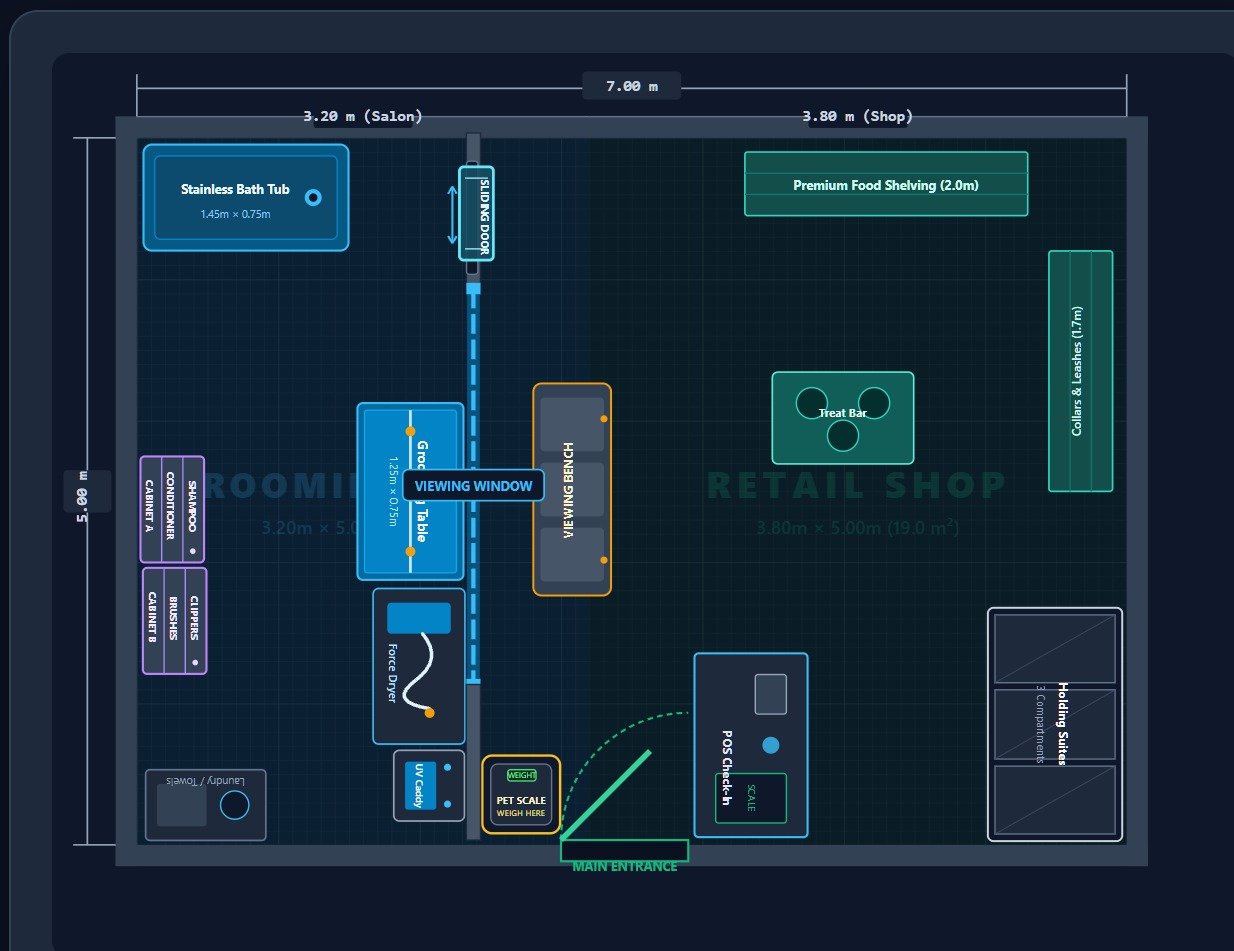The height and width of the screenshot is (951, 1234).
Task: Select the Sliding Door element
Action: (x=476, y=213)
